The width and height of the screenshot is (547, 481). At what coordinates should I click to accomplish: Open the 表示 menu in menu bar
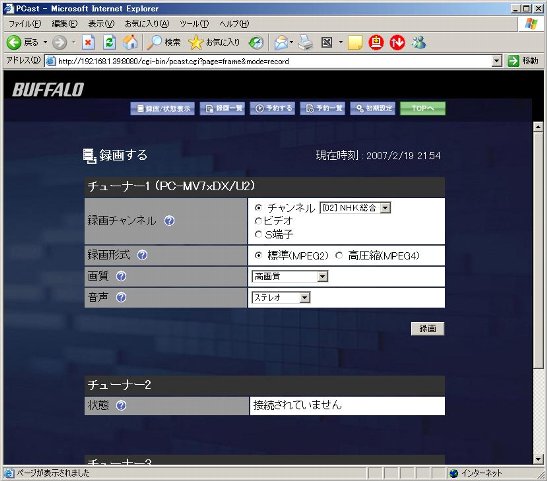[101, 24]
